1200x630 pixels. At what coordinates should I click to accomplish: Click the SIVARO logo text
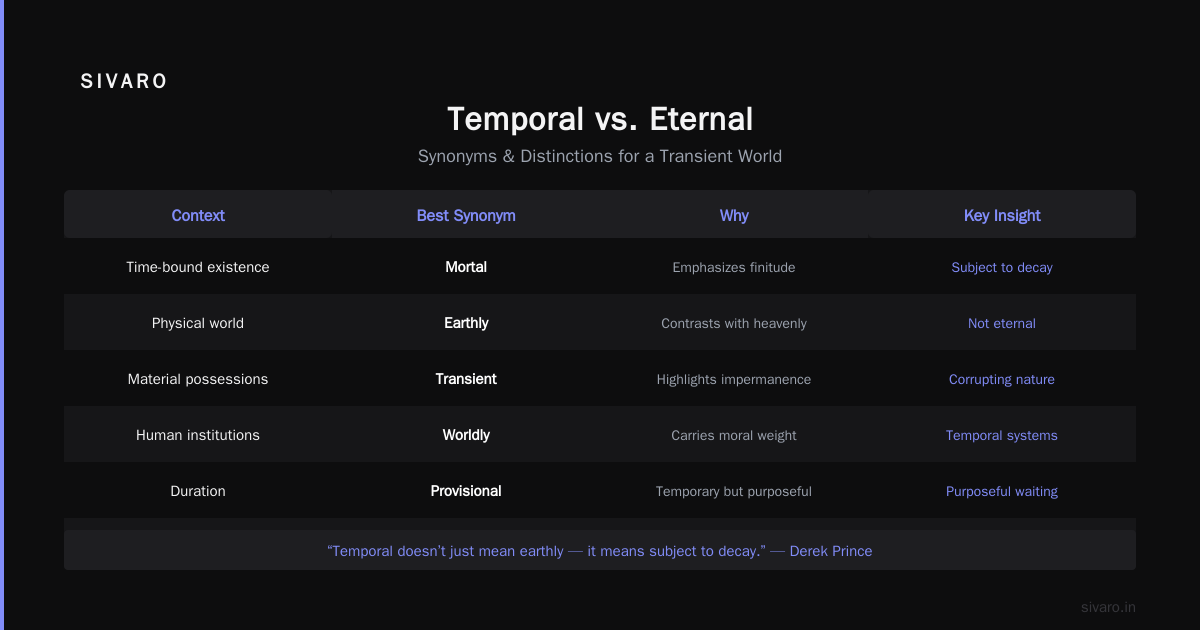pyautogui.click(x=124, y=82)
